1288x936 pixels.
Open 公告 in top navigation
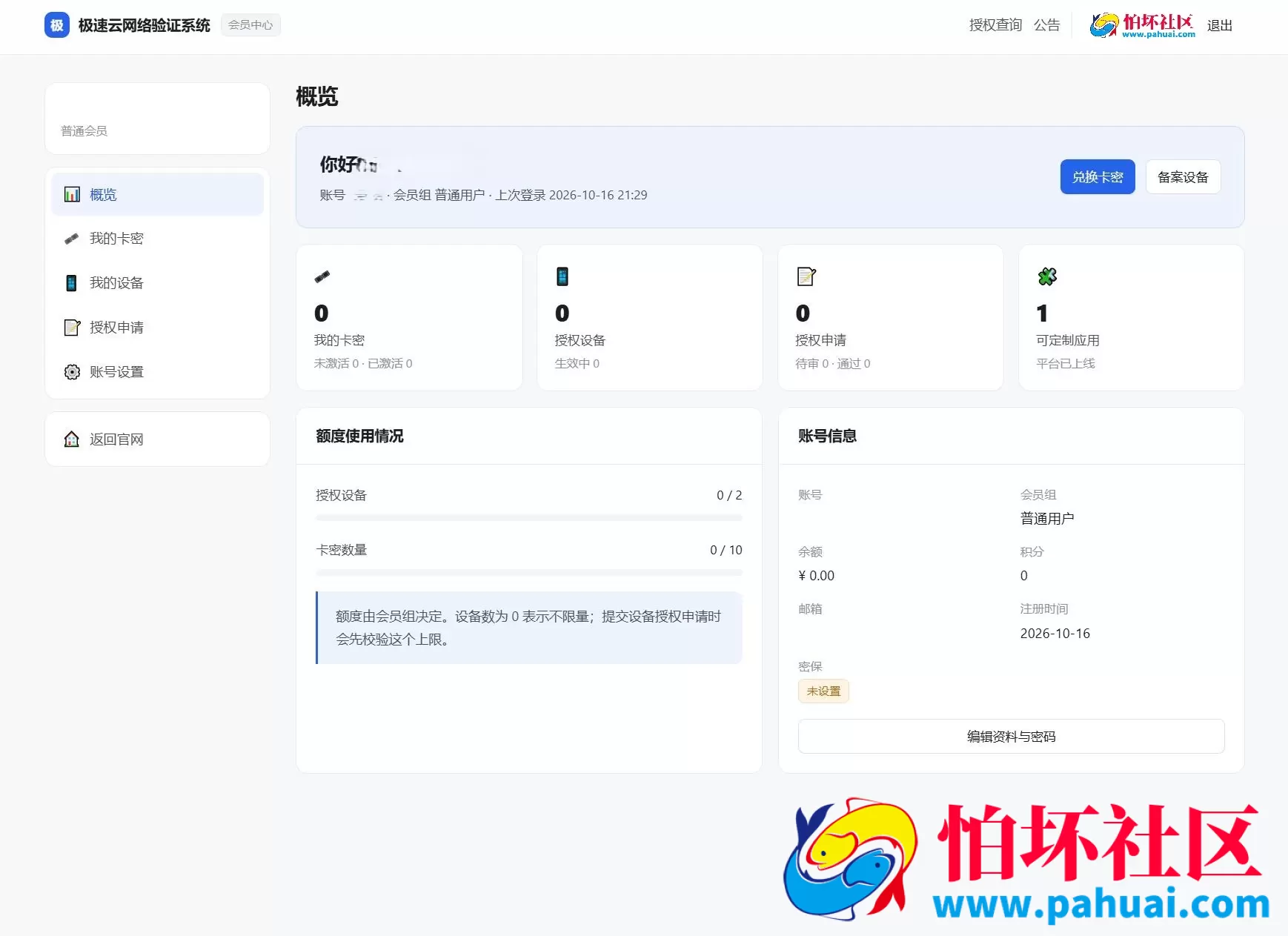tap(1046, 25)
